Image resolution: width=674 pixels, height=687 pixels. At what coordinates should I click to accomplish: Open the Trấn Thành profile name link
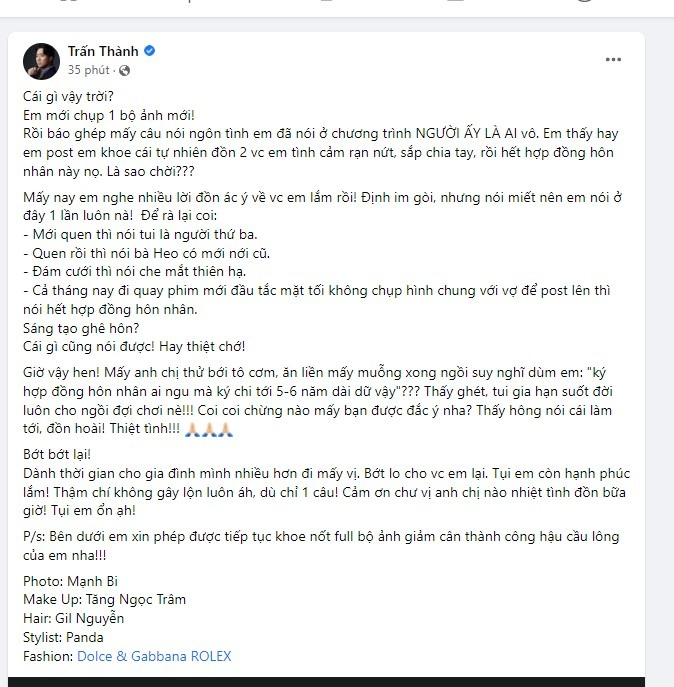(x=103, y=51)
